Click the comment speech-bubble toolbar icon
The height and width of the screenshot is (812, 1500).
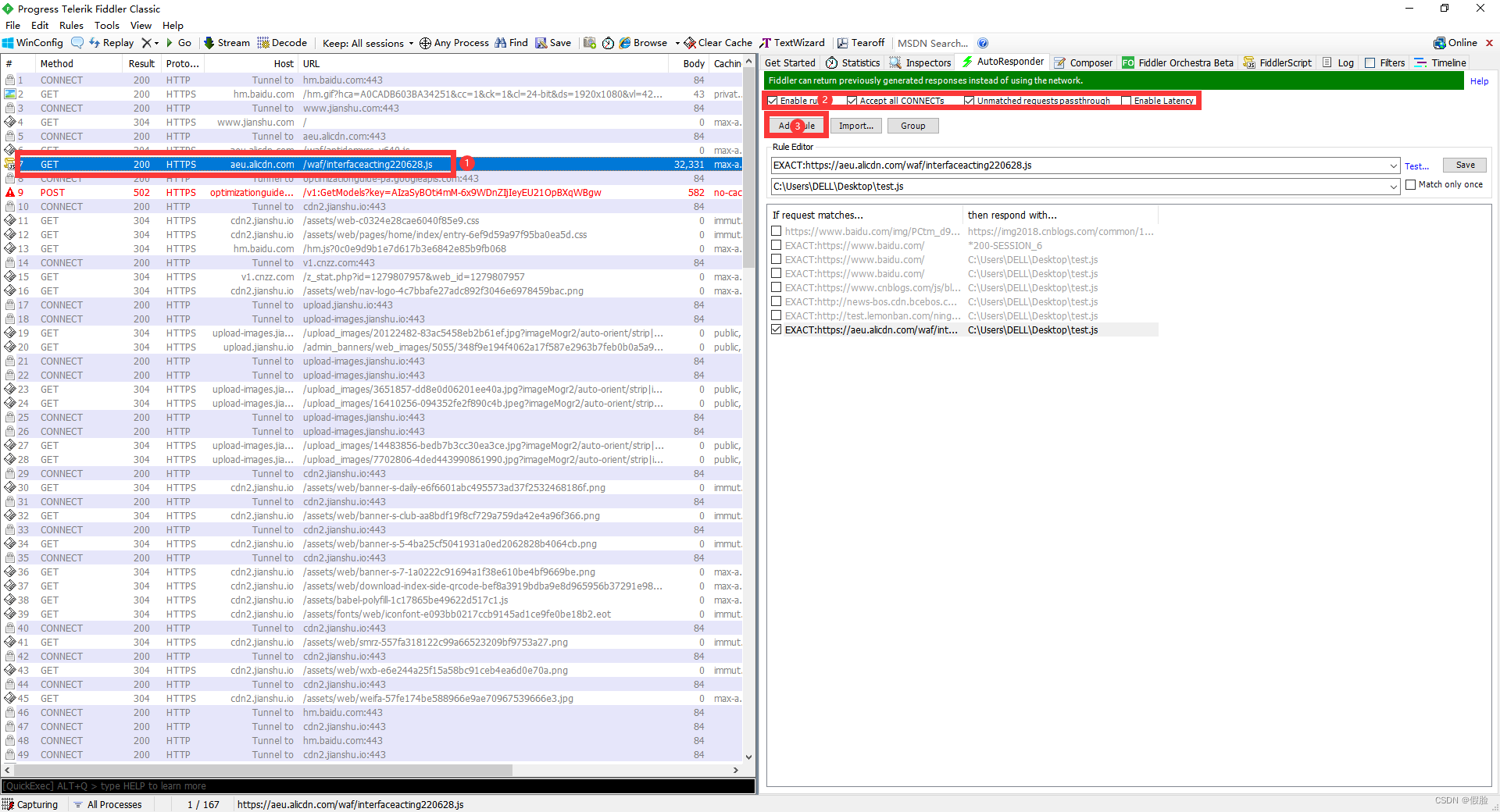click(x=77, y=43)
